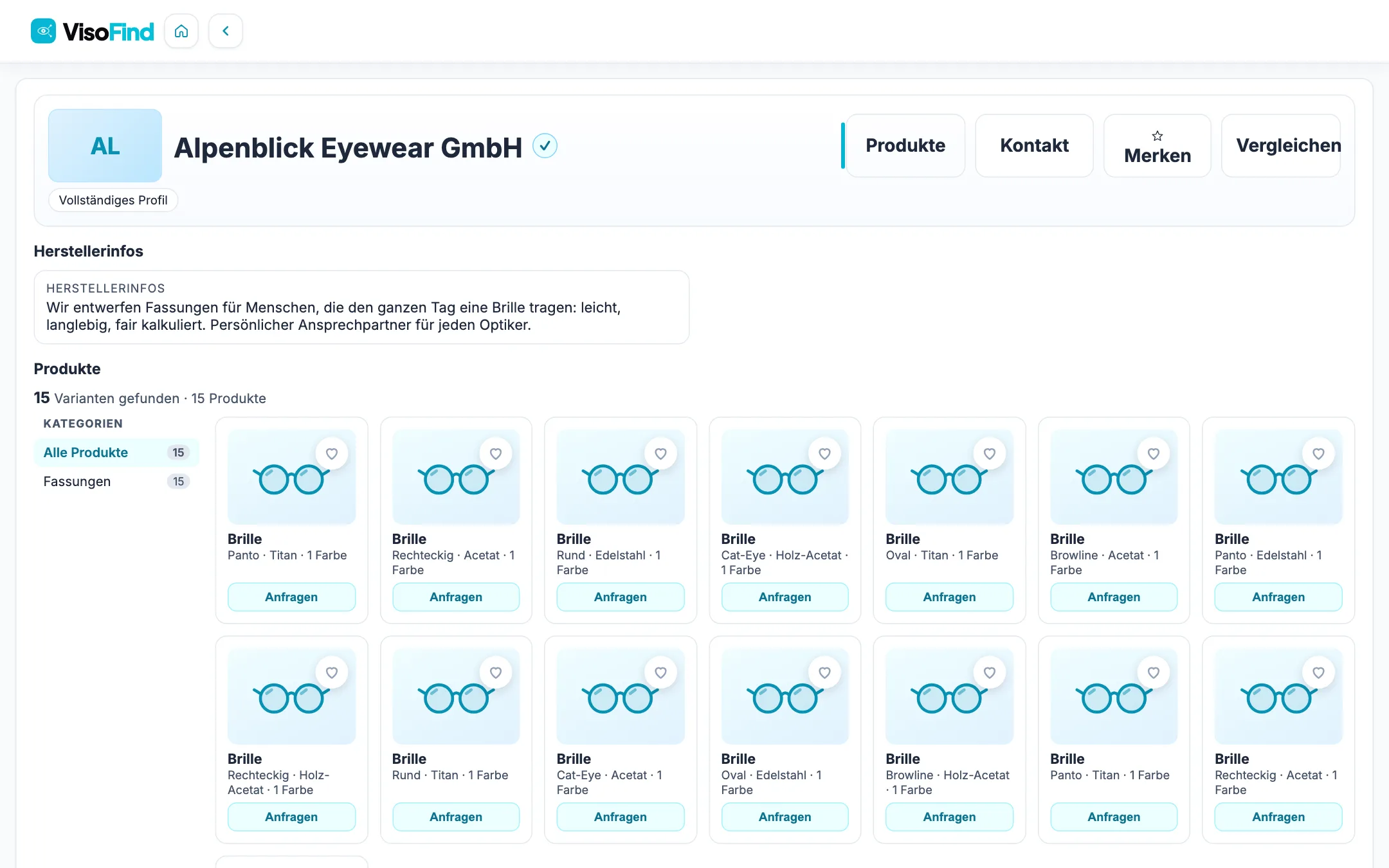Viewport: 1389px width, 868px height.
Task: Click Anfragen for Cat-Eye Holz-Acetat glasses
Action: click(x=785, y=597)
